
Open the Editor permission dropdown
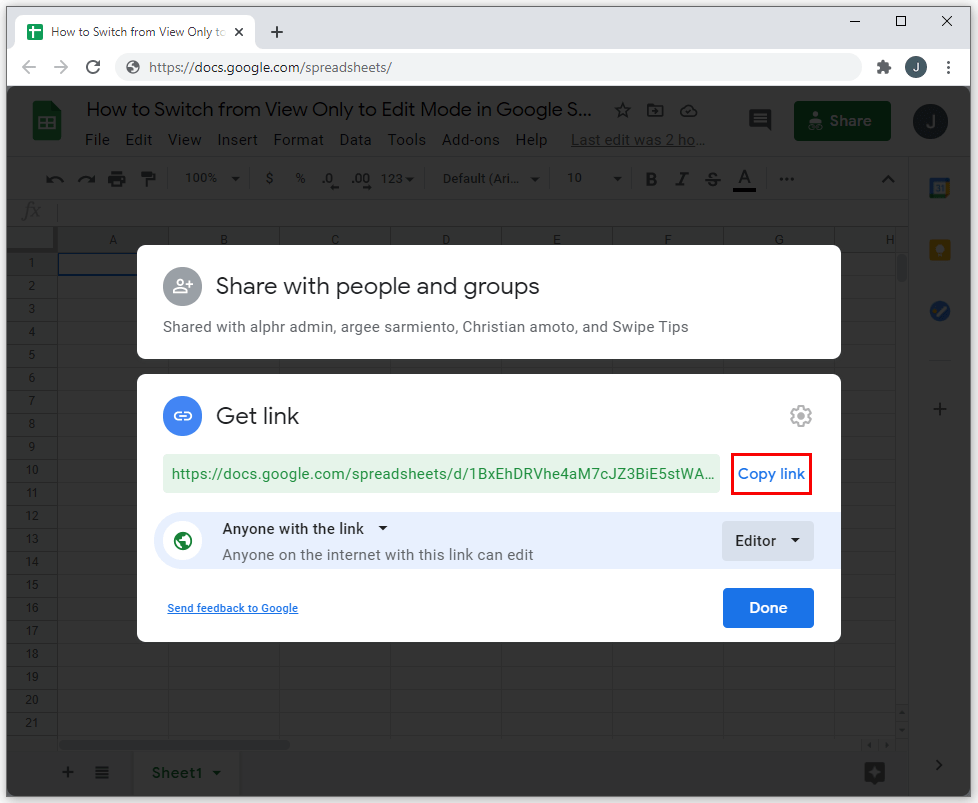coord(767,541)
